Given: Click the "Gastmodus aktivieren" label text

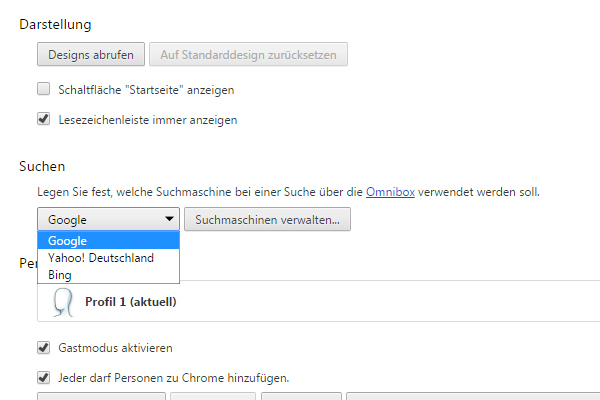Looking at the screenshot, I should click(x=115, y=348).
